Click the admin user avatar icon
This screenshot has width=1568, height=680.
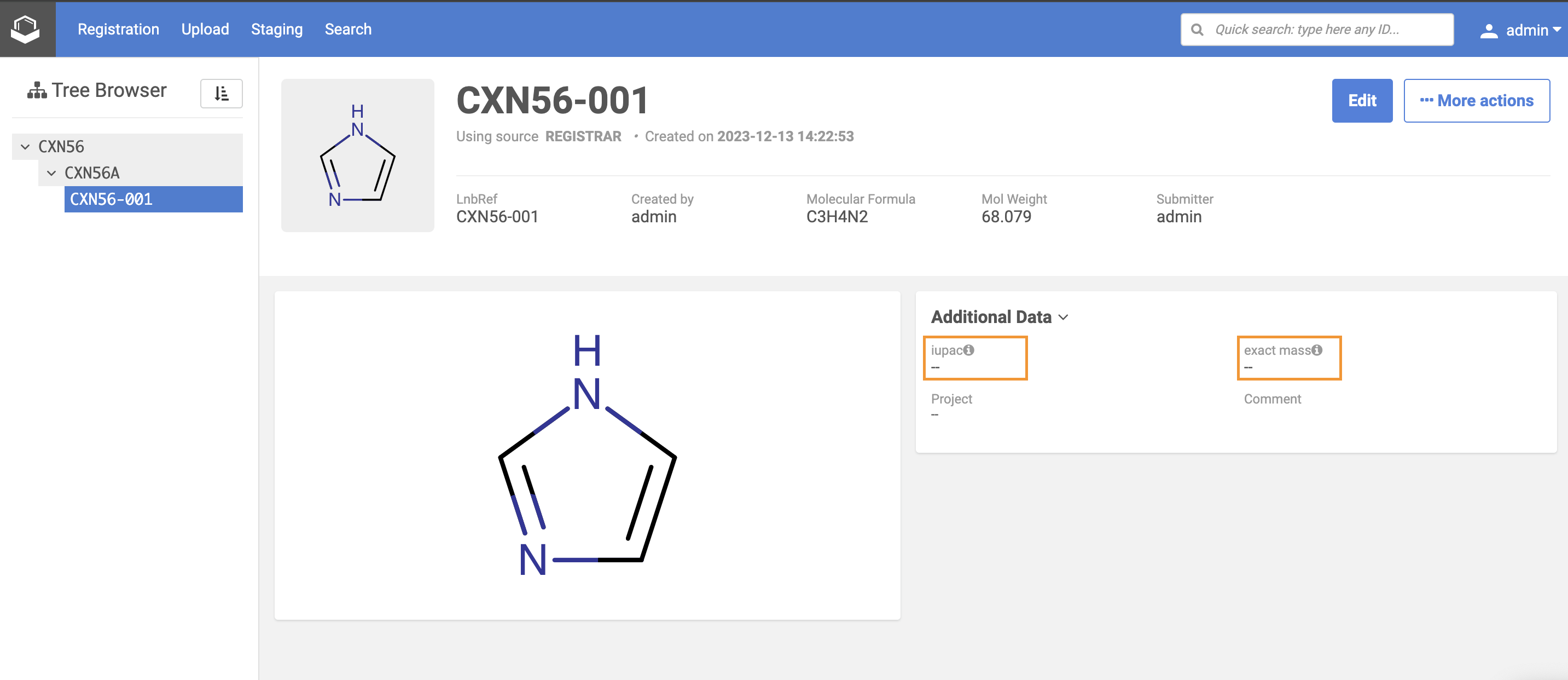(x=1488, y=31)
